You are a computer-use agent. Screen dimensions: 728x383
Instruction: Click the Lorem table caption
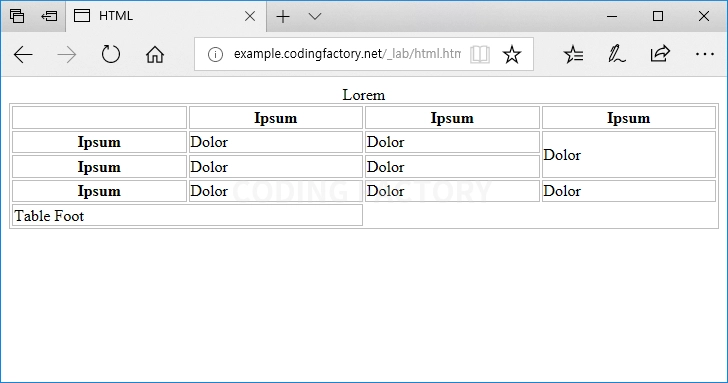(x=364, y=95)
